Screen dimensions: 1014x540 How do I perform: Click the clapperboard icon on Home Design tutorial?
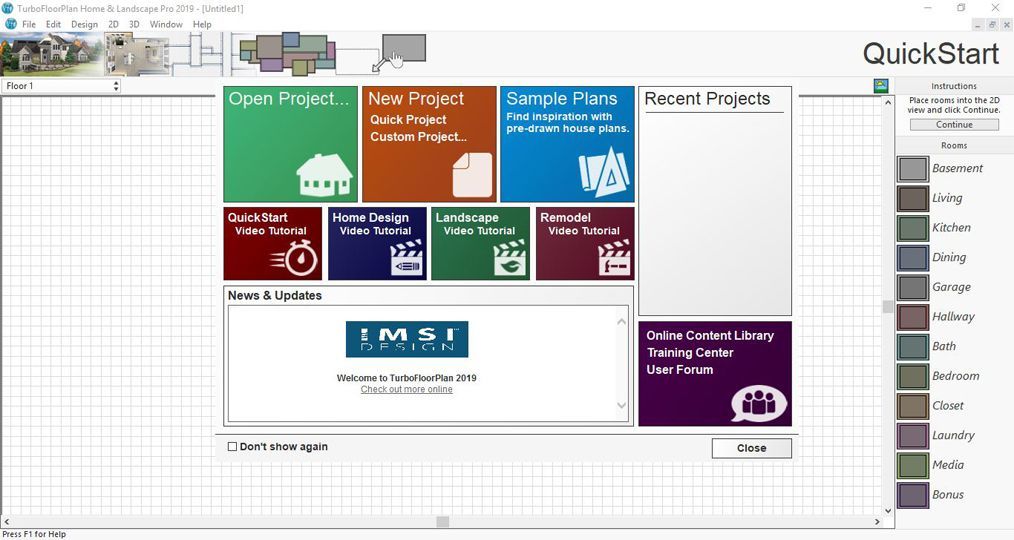(407, 258)
